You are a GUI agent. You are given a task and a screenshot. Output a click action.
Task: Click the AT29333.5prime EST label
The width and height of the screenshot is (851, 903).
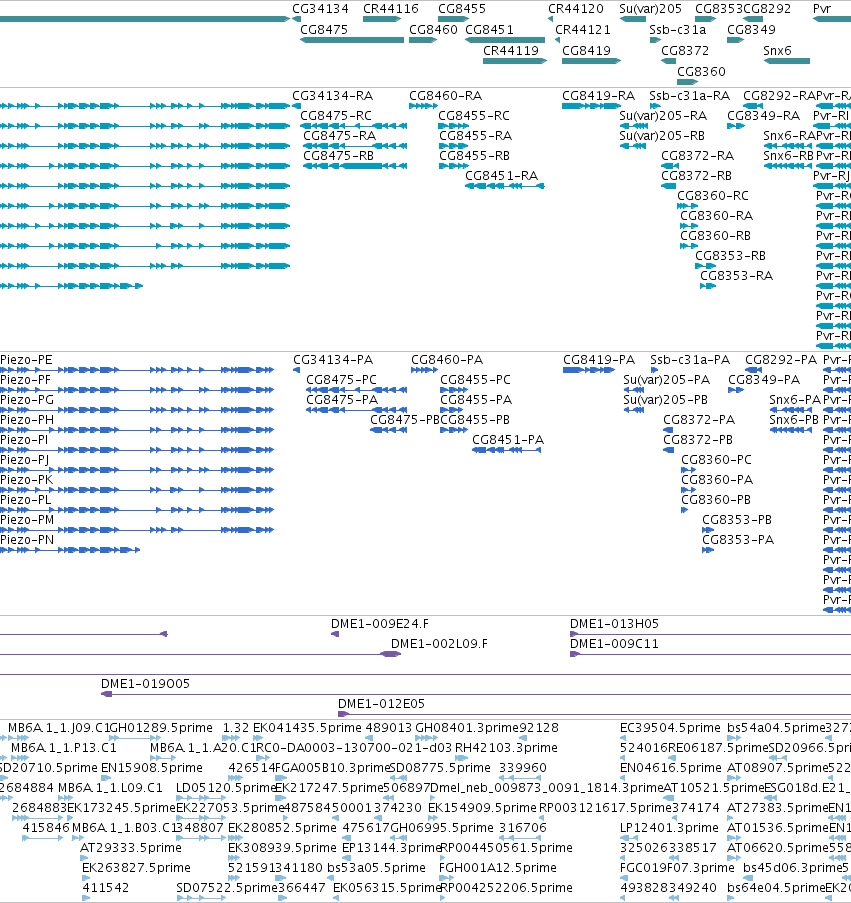pos(131,848)
